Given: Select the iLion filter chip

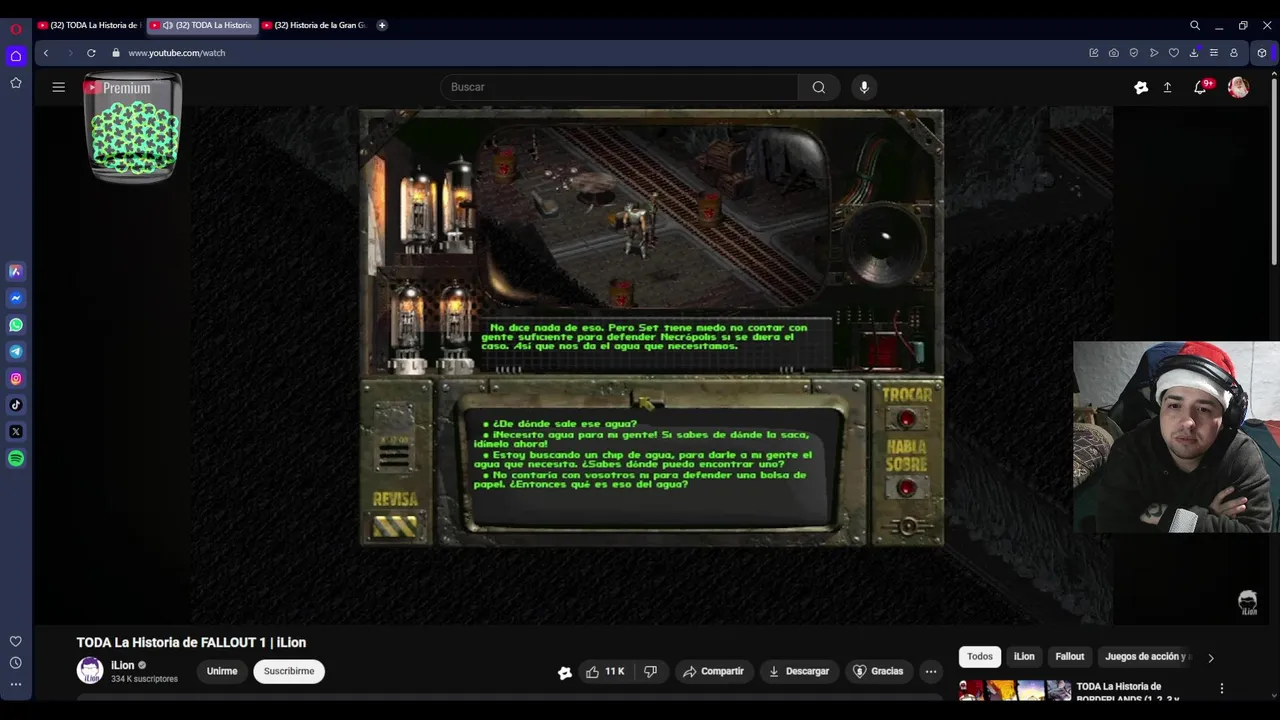Looking at the screenshot, I should click(x=1024, y=657).
